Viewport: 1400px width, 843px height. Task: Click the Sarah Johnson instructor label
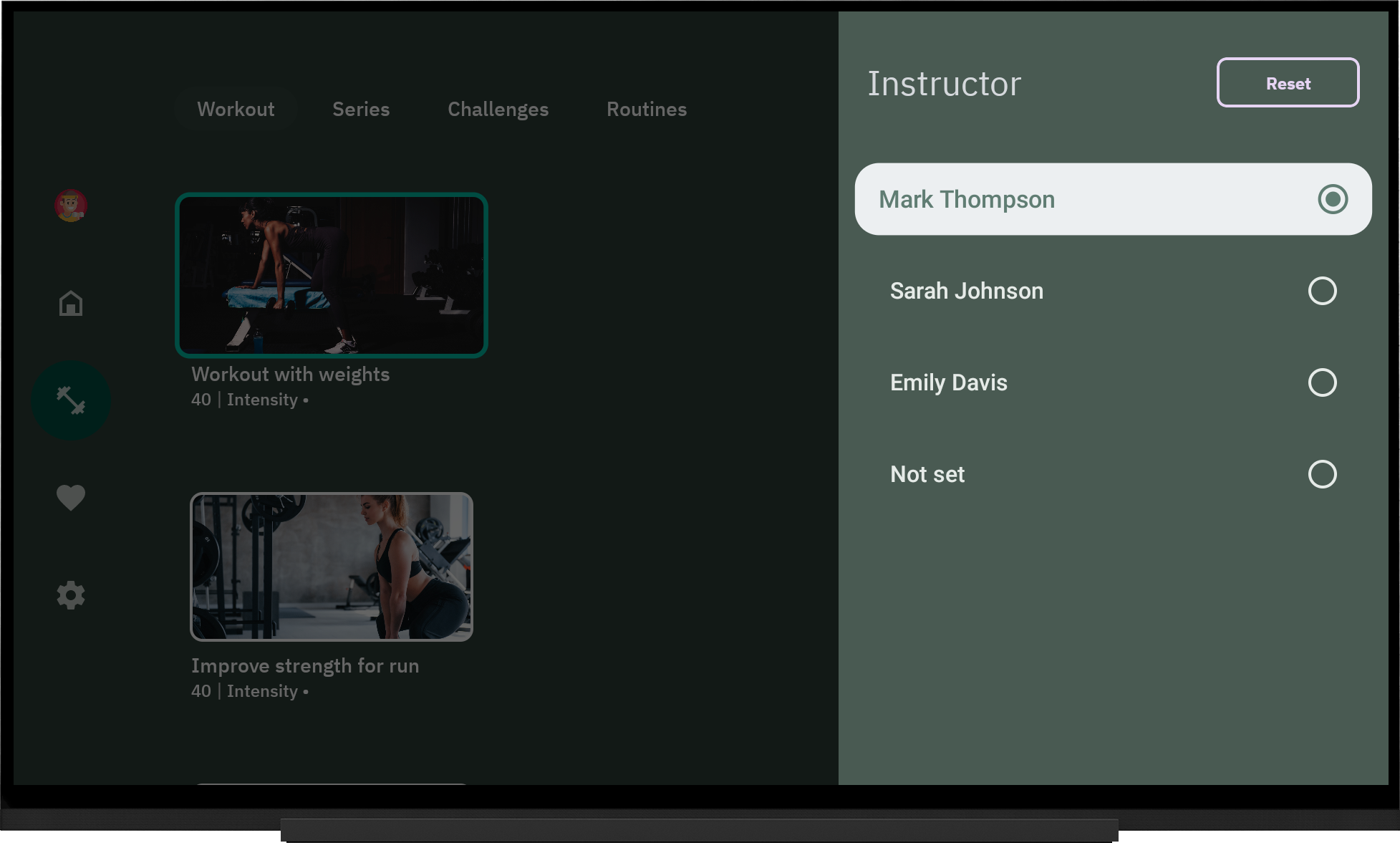click(x=966, y=291)
